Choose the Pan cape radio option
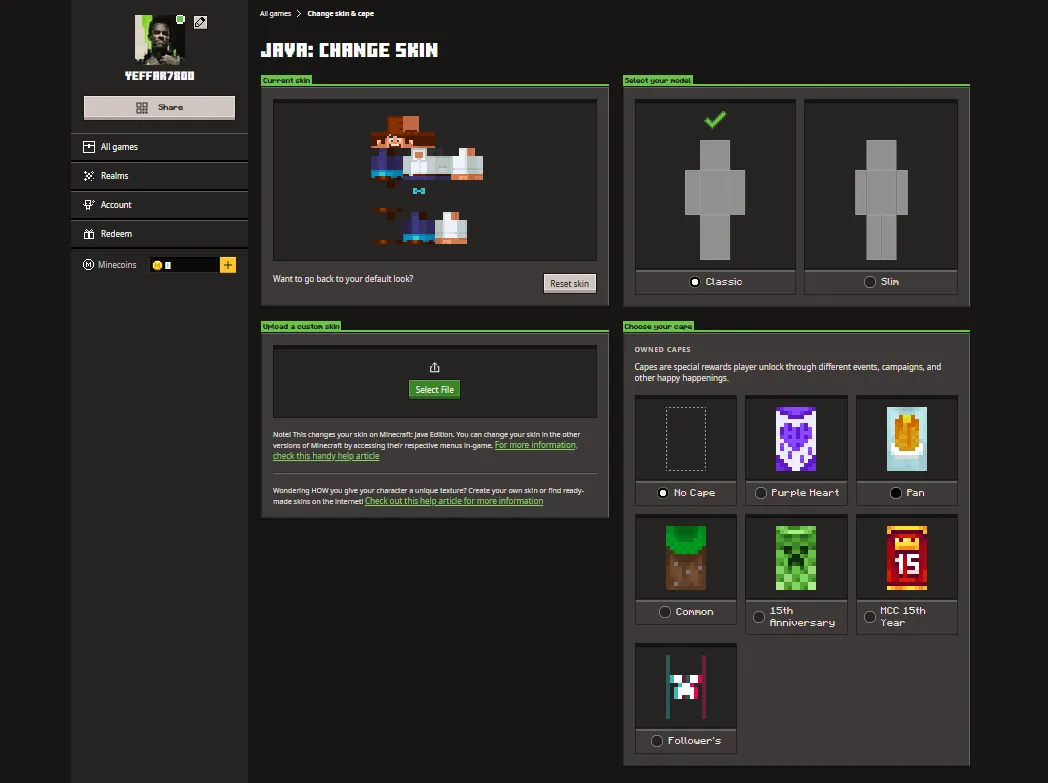 click(896, 493)
